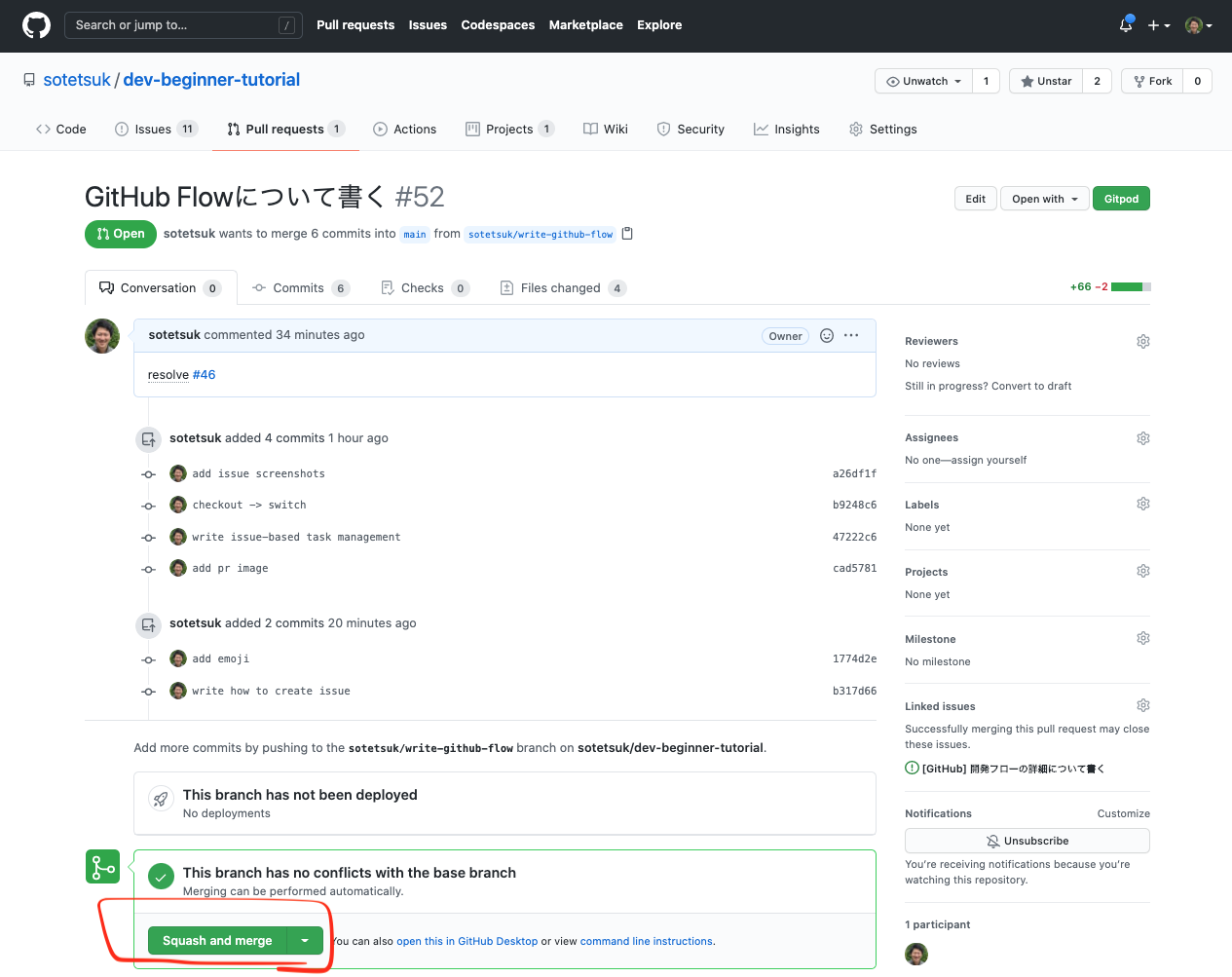This screenshot has height=977, width=1232.
Task: Open the dev-beginner-tutorial repository link
Action: 211,80
